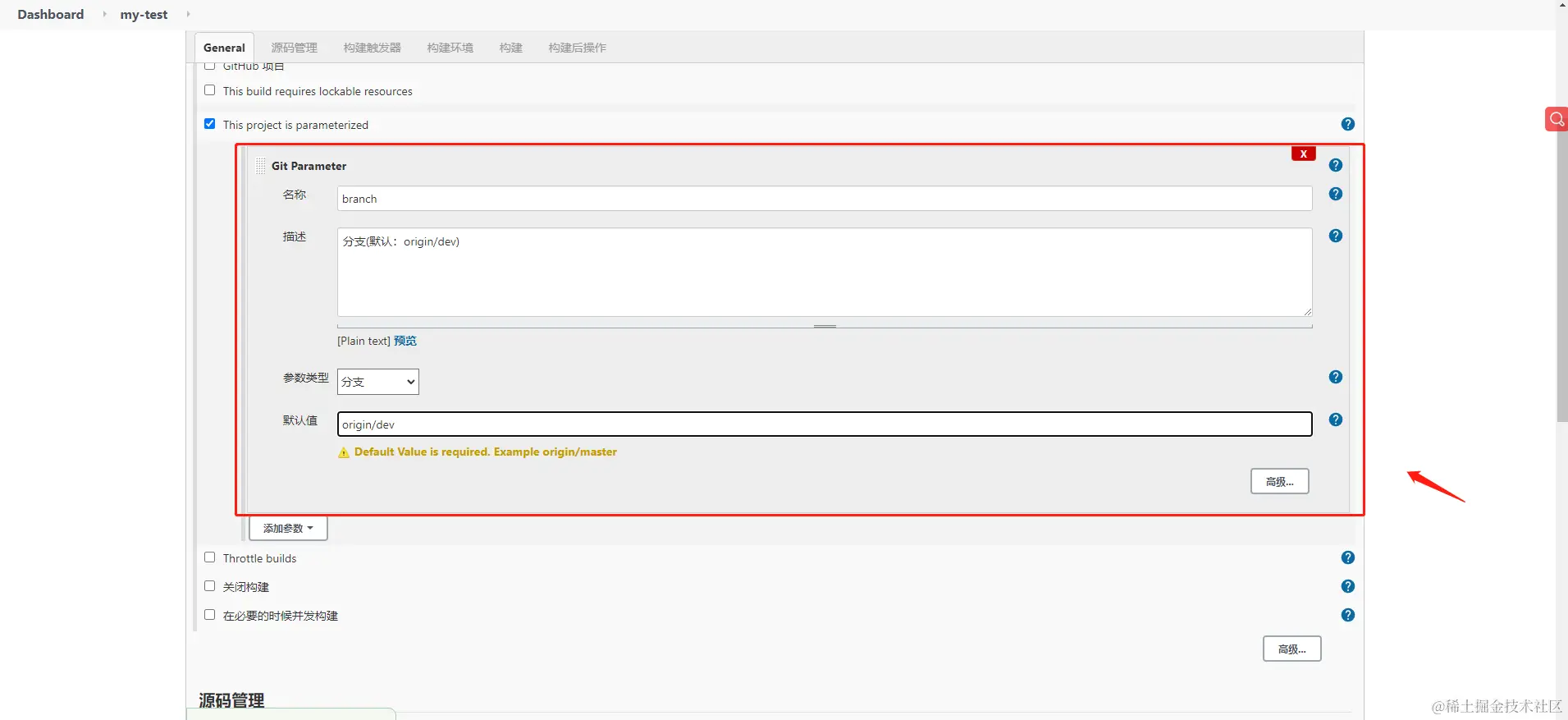The height and width of the screenshot is (720, 1568).
Task: Click the Git Parameter drag handle
Action: point(260,166)
